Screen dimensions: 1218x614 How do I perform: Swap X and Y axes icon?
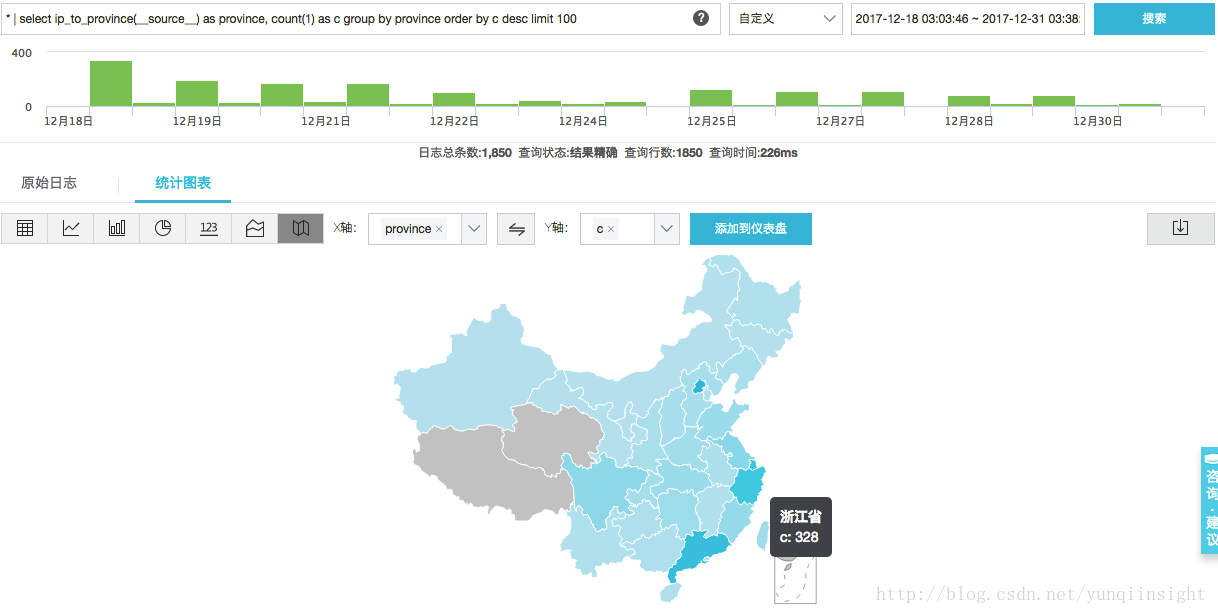click(517, 229)
